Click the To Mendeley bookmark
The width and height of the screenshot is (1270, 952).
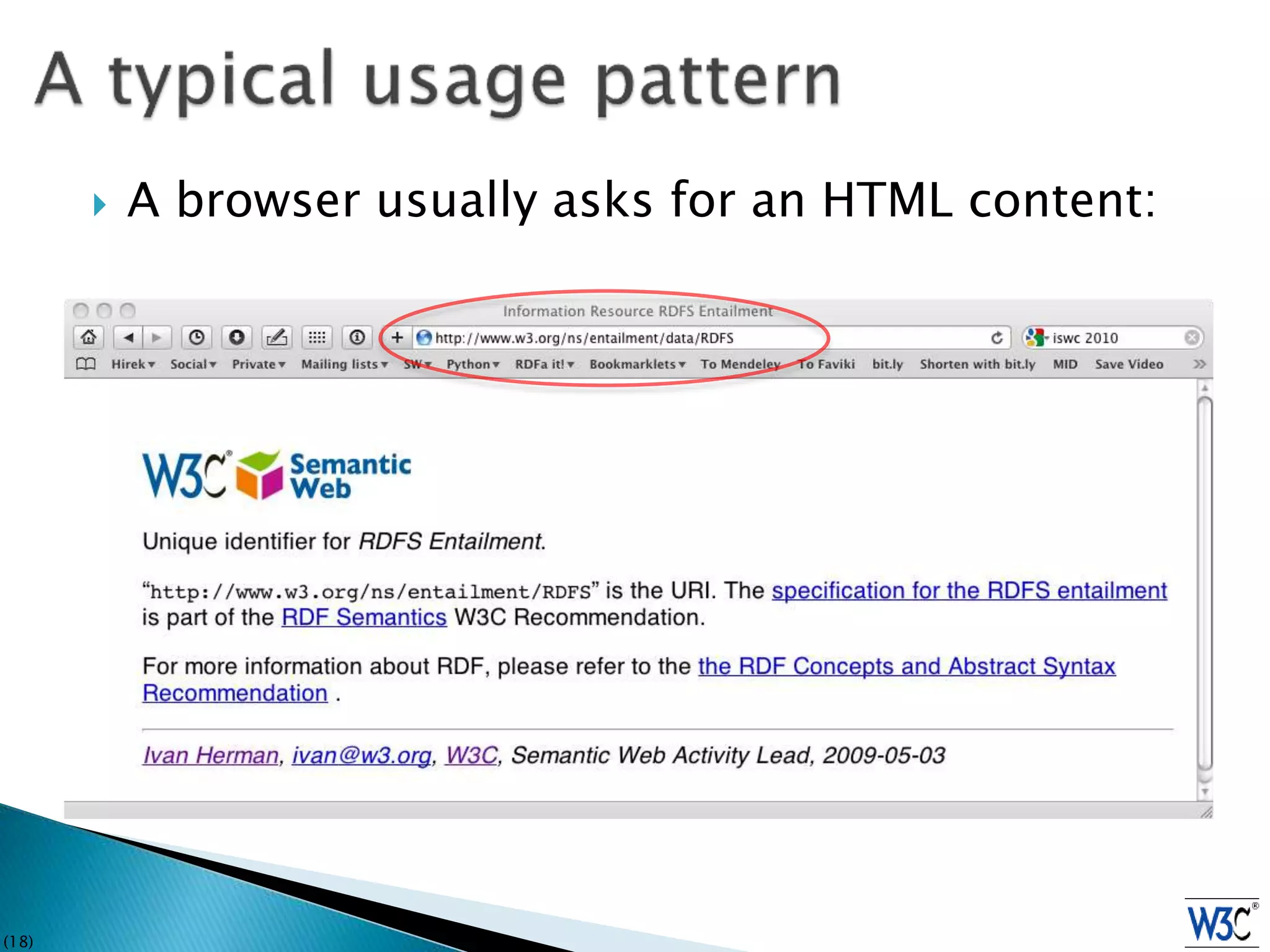pos(740,364)
